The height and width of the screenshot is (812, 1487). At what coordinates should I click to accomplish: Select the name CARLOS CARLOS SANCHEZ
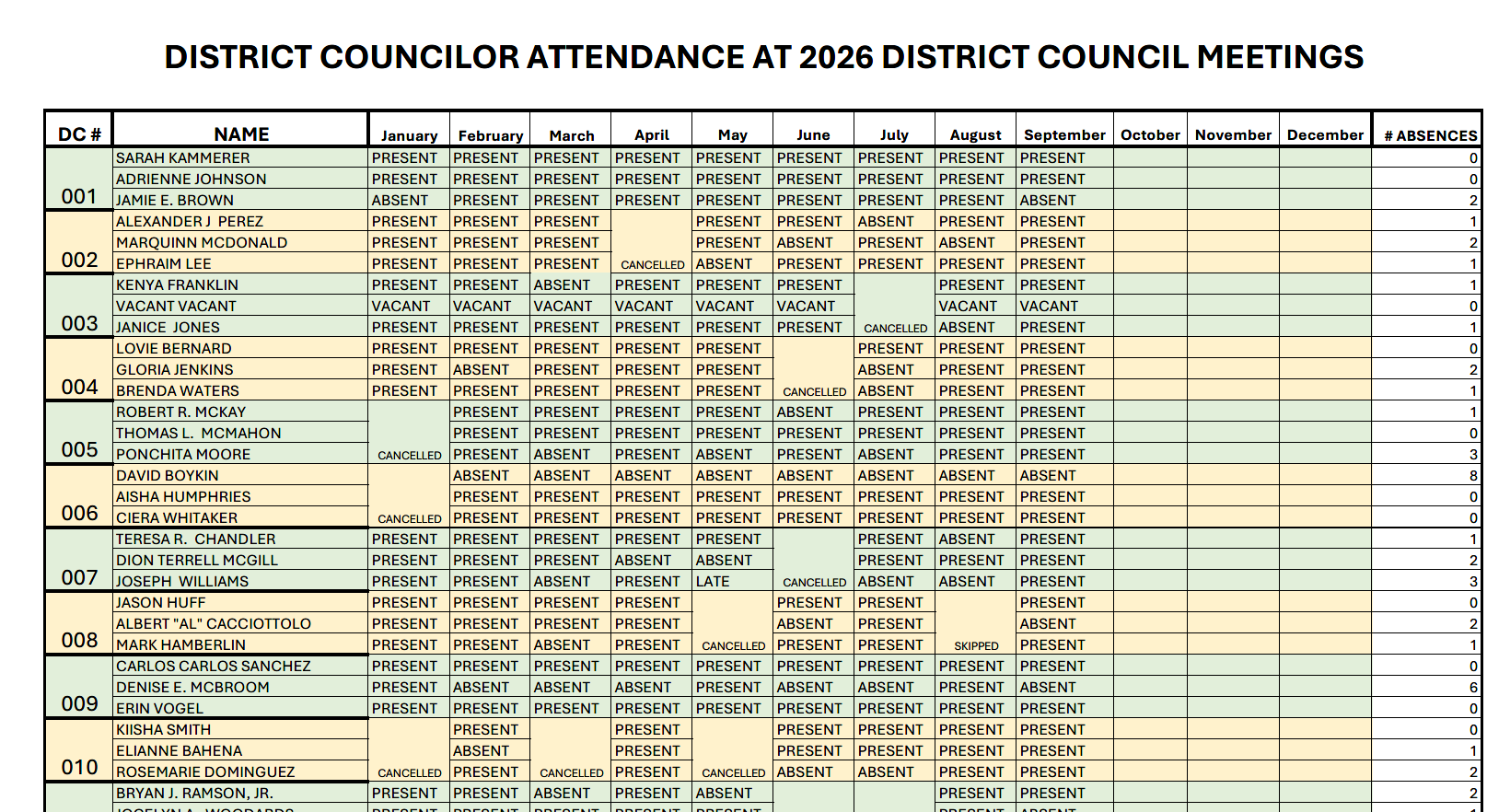pyautogui.click(x=214, y=667)
